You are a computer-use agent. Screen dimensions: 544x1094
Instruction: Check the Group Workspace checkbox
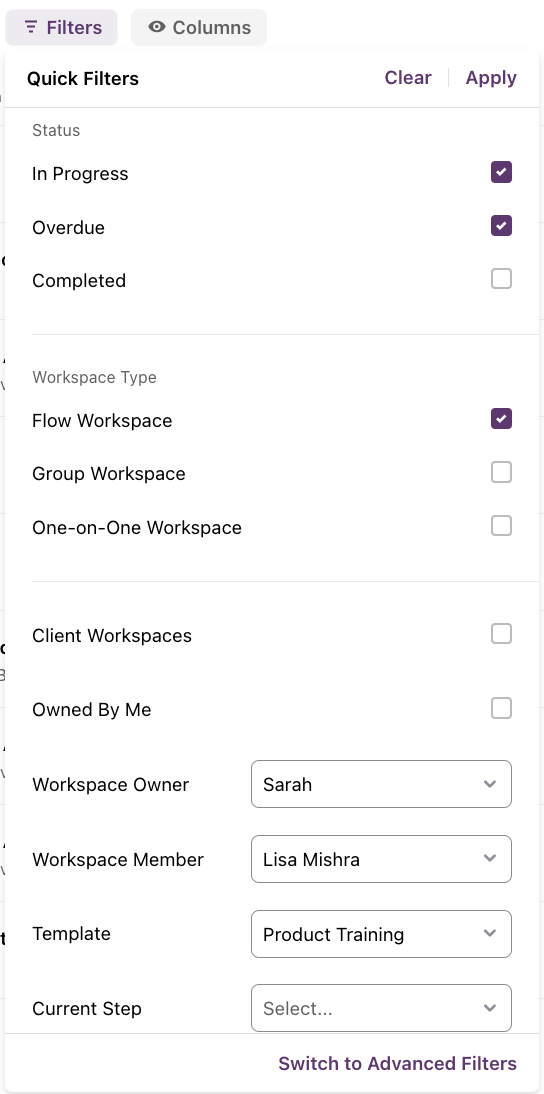click(x=501, y=472)
